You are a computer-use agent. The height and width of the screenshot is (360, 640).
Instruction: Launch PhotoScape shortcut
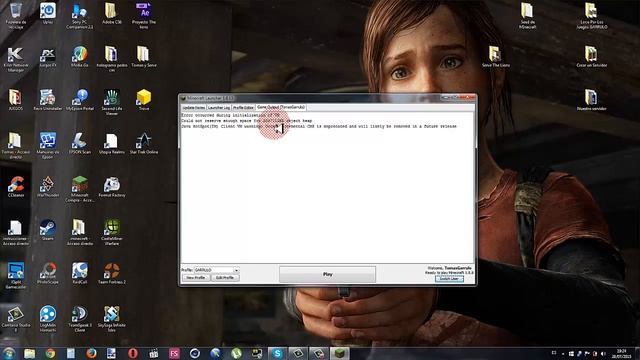(x=48, y=273)
